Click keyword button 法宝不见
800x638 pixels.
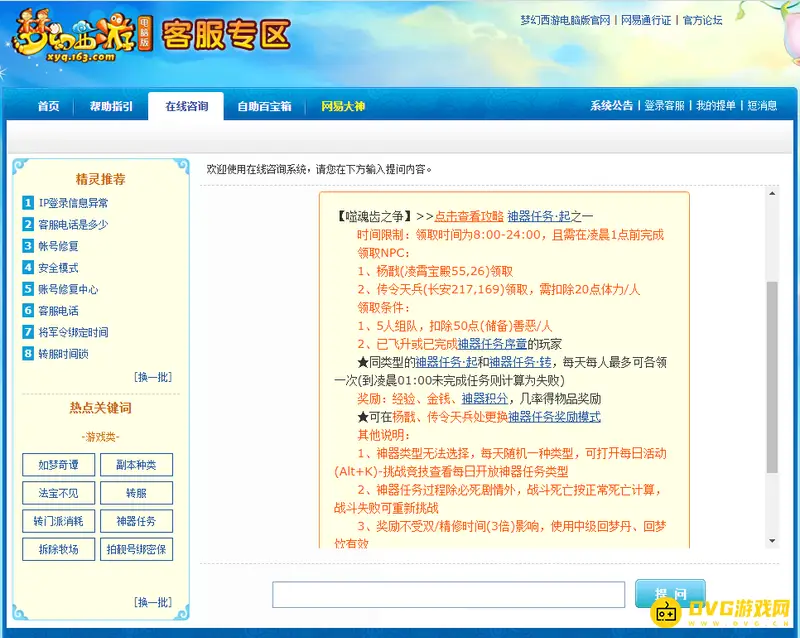tap(59, 493)
